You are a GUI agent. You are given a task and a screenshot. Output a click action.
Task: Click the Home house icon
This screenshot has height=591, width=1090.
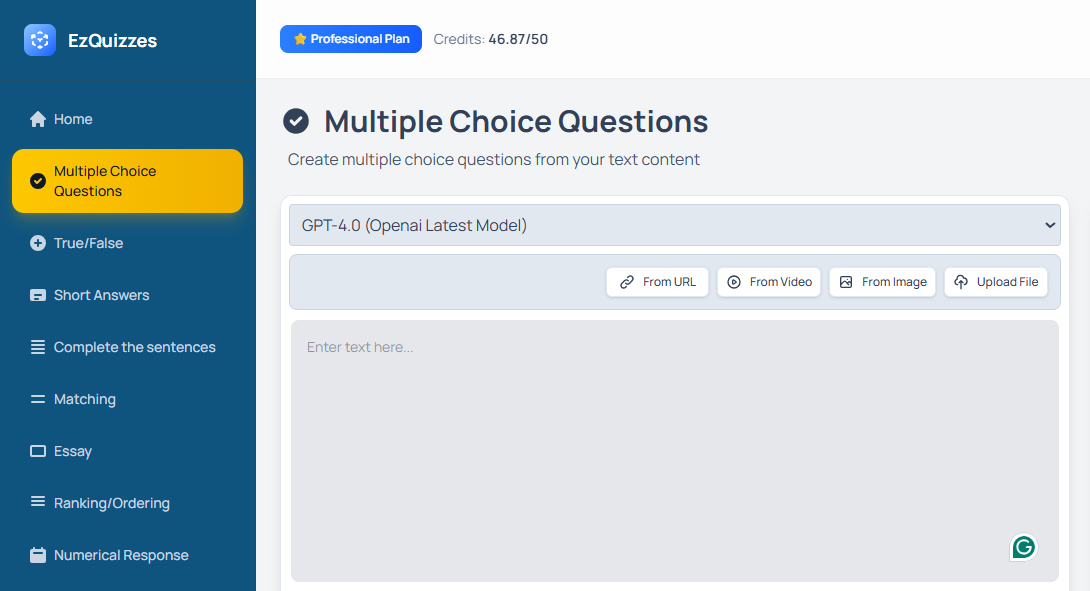point(38,119)
